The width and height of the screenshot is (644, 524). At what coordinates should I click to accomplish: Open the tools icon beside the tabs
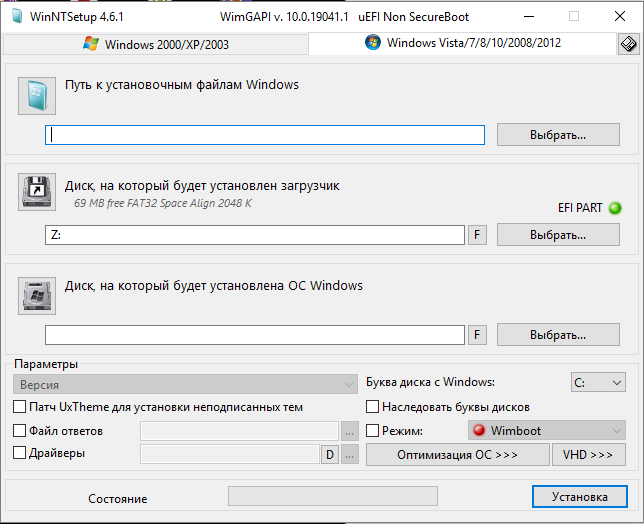click(628, 44)
